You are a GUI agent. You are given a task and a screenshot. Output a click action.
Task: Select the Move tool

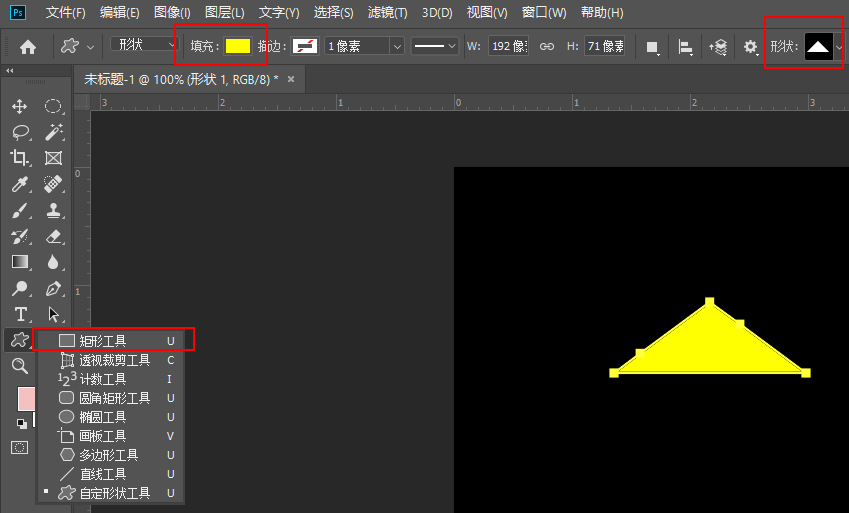click(x=19, y=106)
